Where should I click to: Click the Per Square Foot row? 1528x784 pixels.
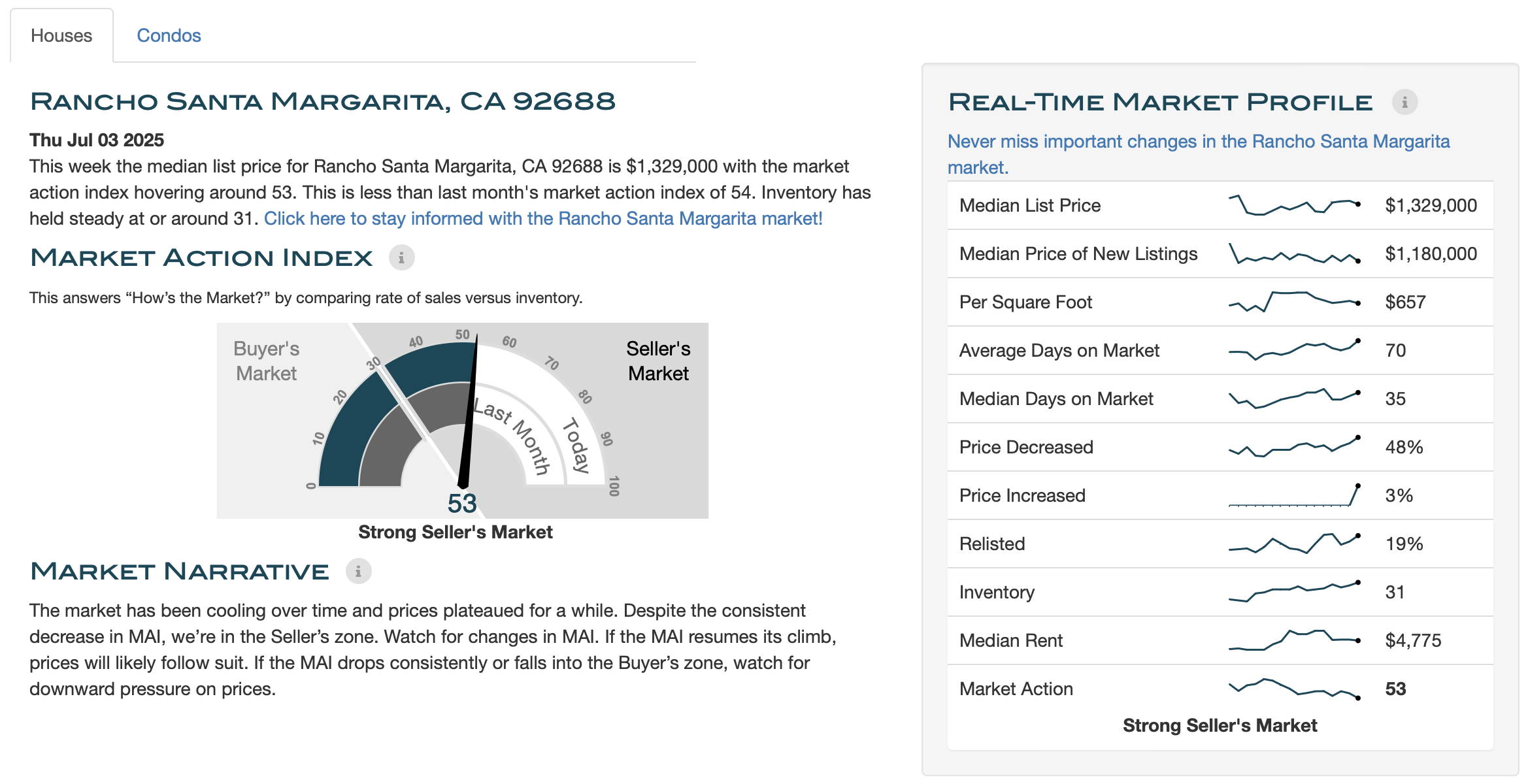[1220, 302]
